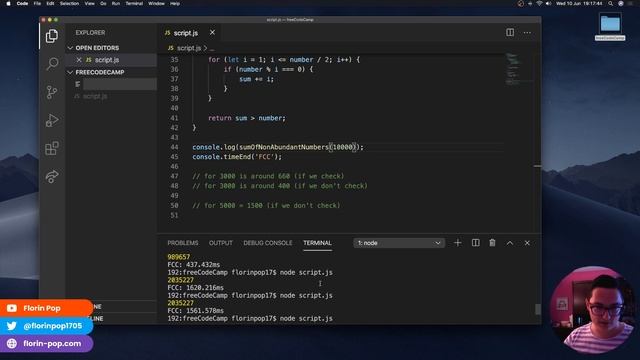Open the Search view in activity bar
The height and width of the screenshot is (360, 640).
(52, 64)
